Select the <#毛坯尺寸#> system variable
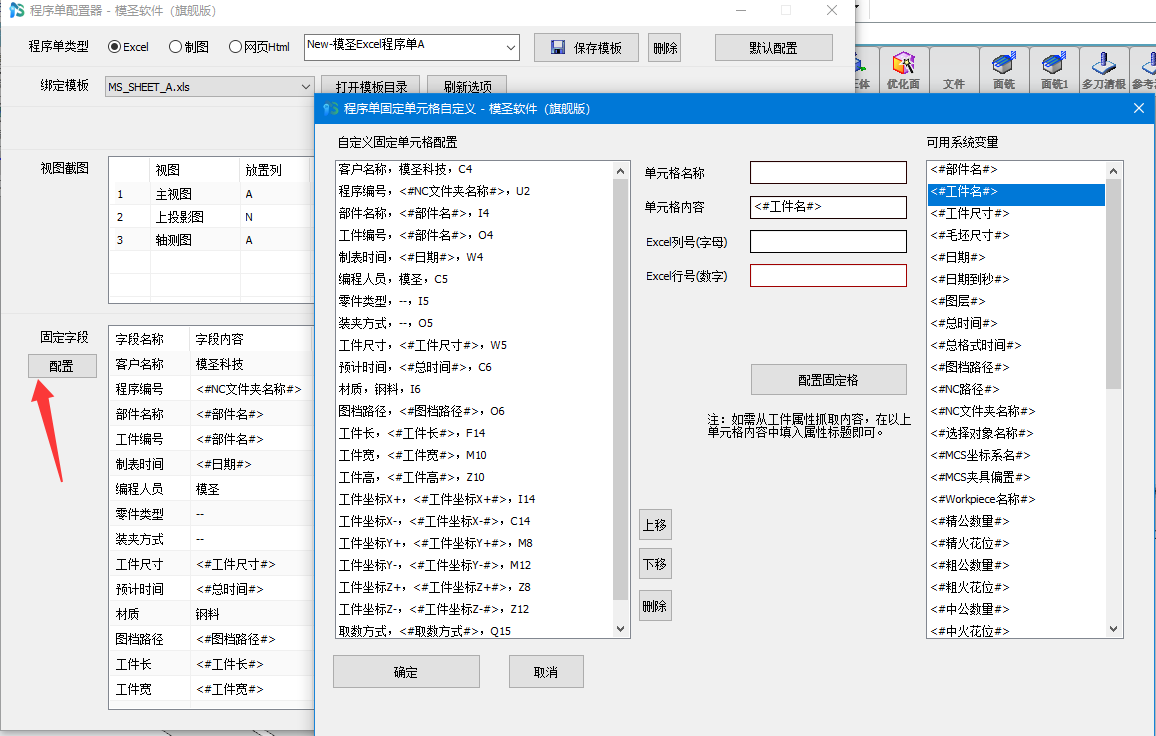The image size is (1156, 736). [x=1017, y=235]
